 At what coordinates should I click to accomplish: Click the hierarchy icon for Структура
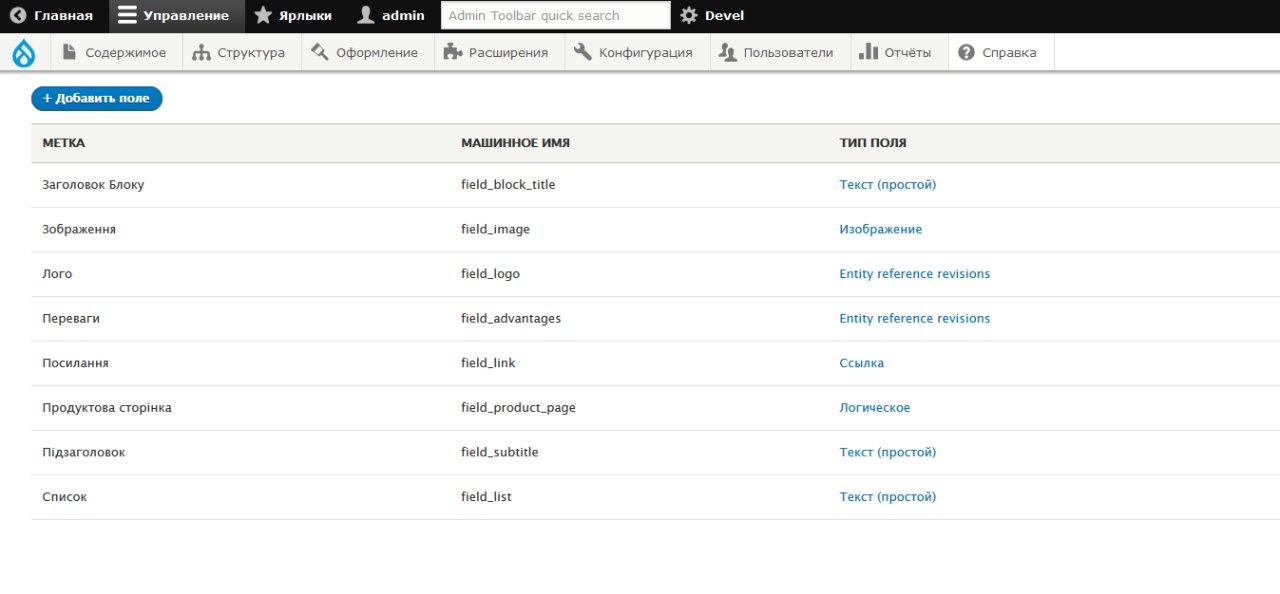pyautogui.click(x=201, y=52)
